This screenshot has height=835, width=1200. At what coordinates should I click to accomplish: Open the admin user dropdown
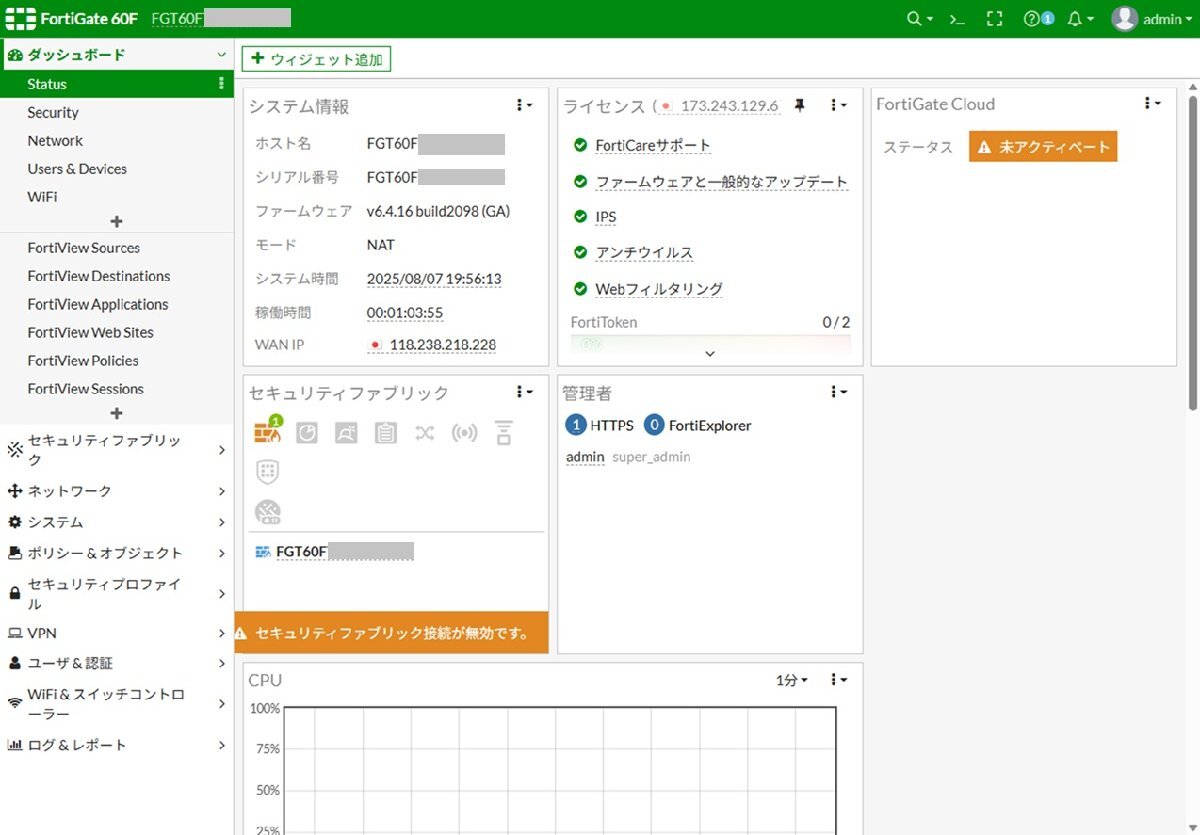click(1152, 19)
